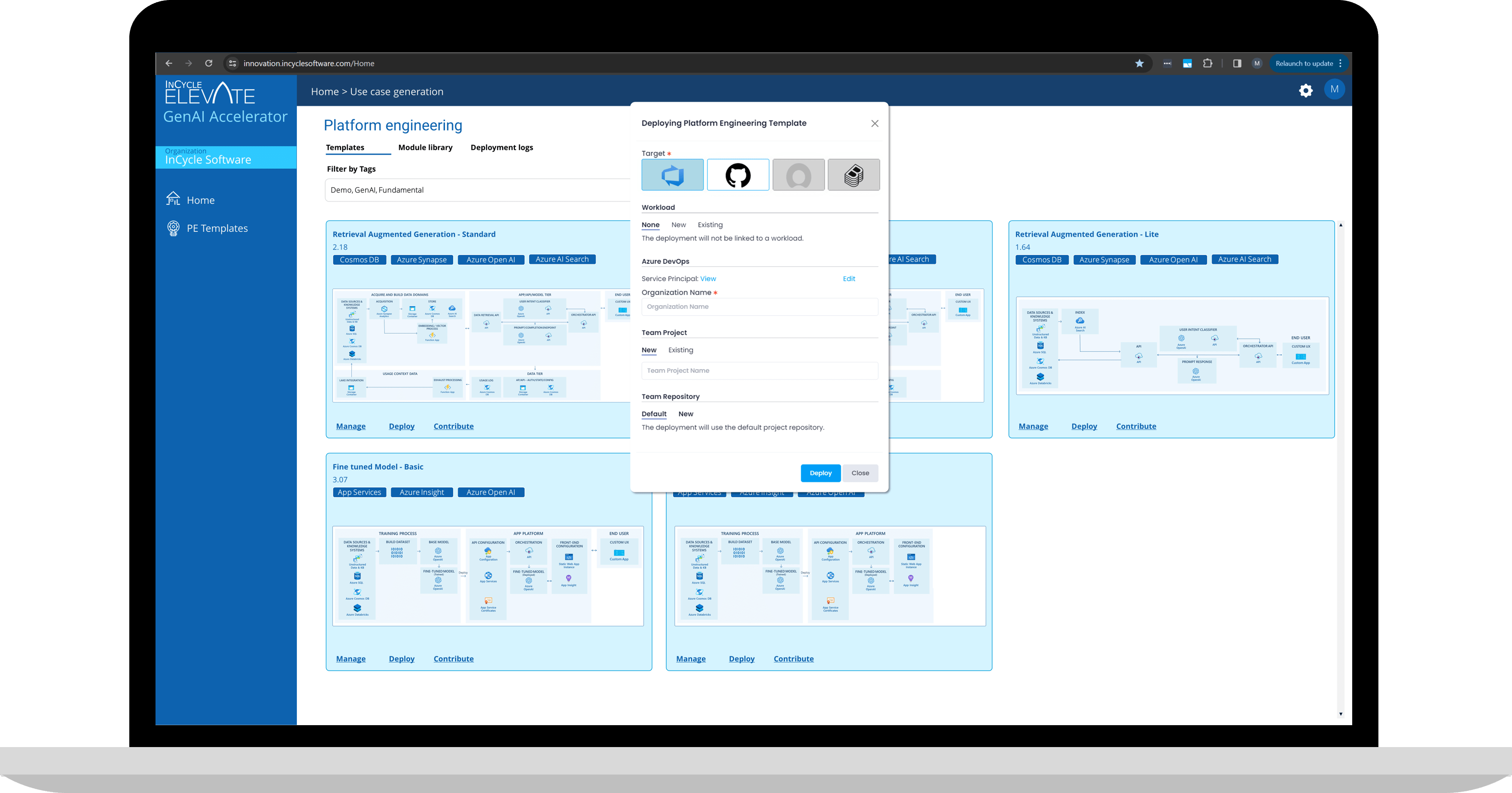Click the browser bookmark star icon

coord(1139,64)
